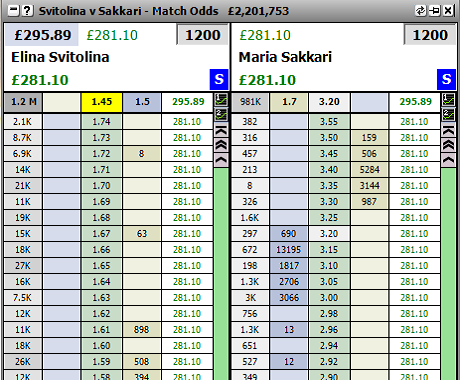460x380 pixels.
Task: Click the Svitolina stake box showing 1200
Action: coord(203,35)
